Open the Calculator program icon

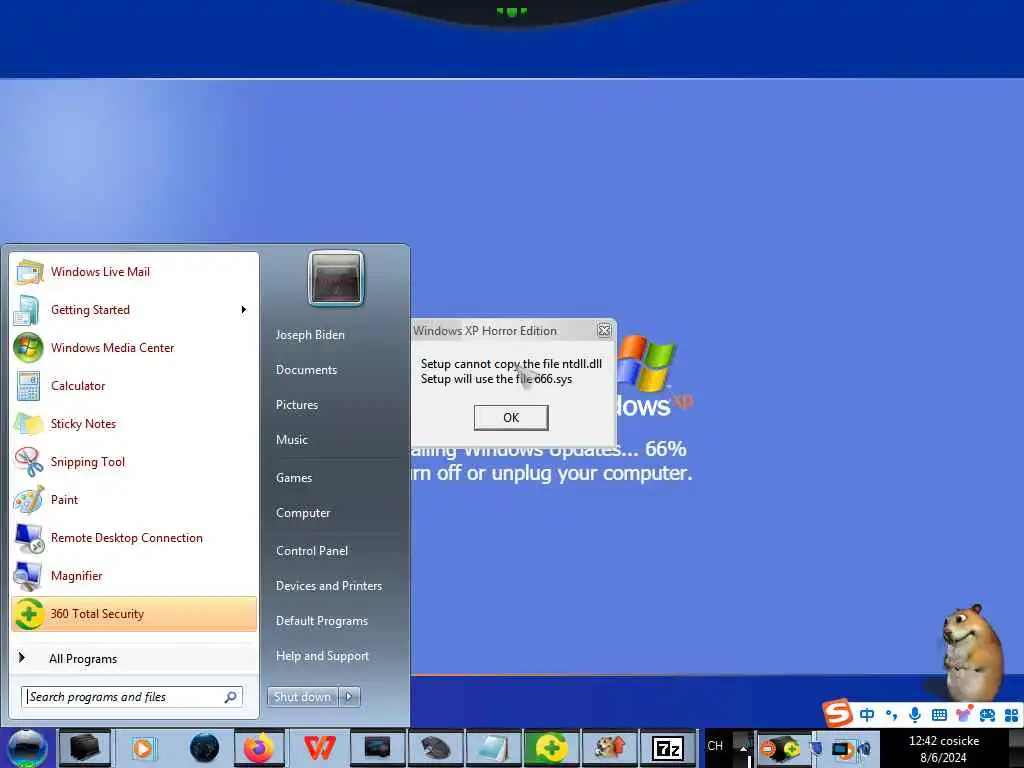coord(28,386)
